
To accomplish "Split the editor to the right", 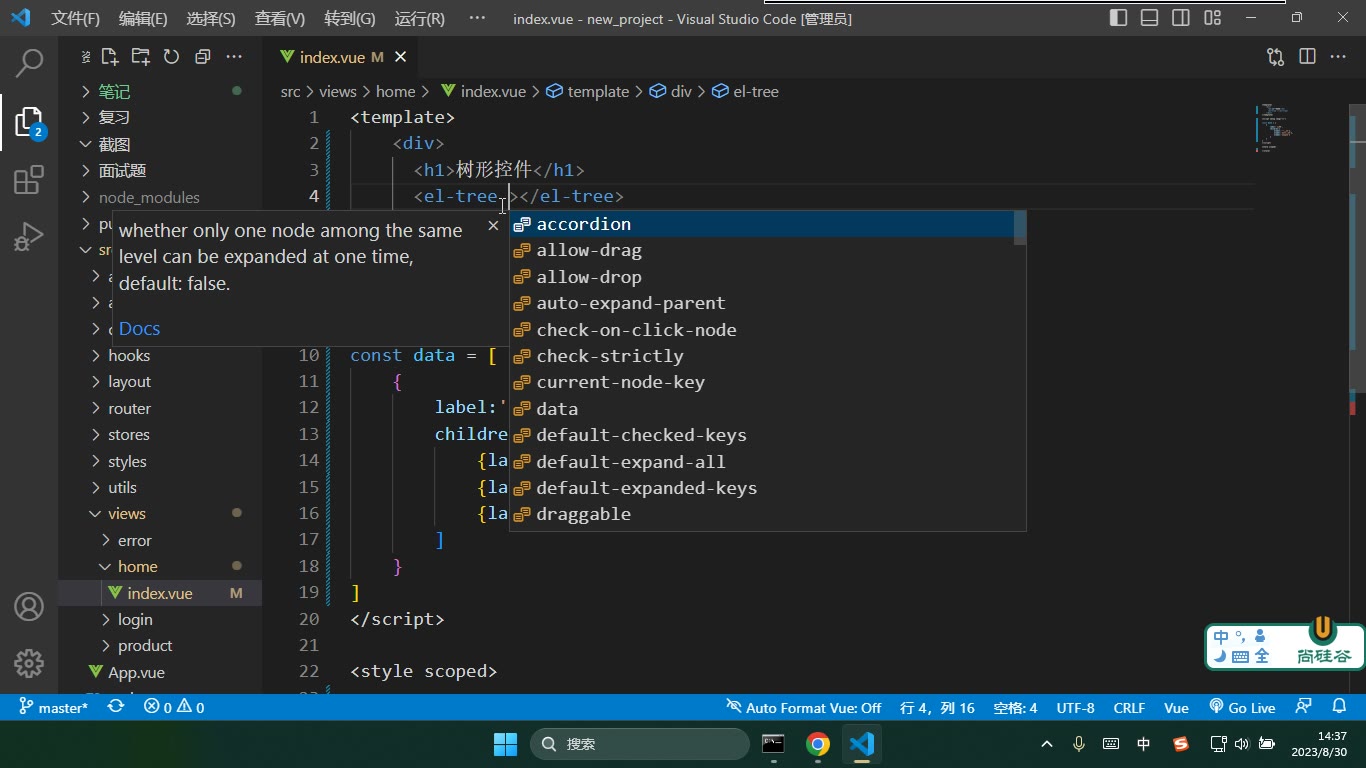I will pyautogui.click(x=1307, y=57).
